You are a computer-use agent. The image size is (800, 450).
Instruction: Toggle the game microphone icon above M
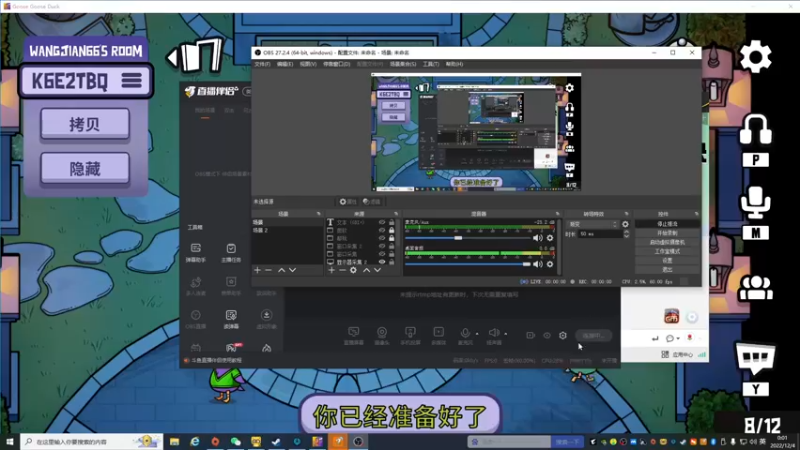click(x=756, y=203)
